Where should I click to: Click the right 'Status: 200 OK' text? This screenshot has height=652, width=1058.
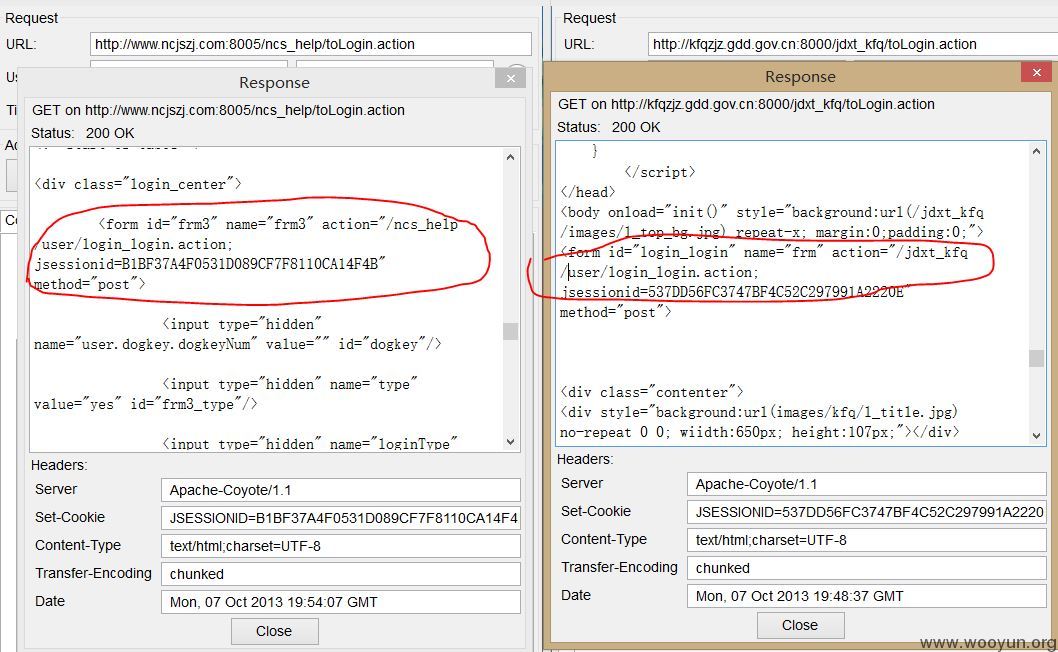[x=609, y=128]
